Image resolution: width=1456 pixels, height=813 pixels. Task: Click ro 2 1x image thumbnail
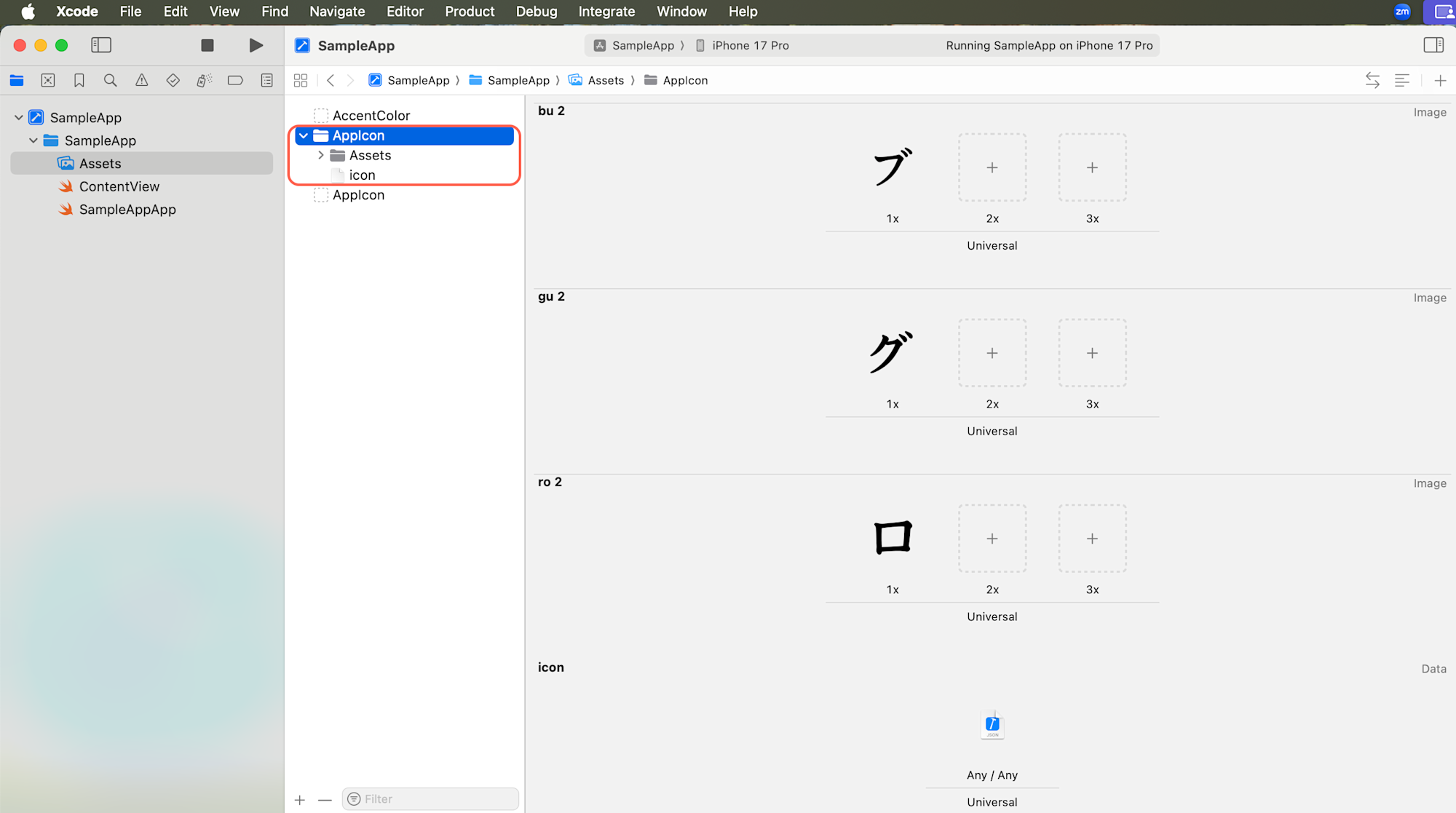(x=893, y=538)
